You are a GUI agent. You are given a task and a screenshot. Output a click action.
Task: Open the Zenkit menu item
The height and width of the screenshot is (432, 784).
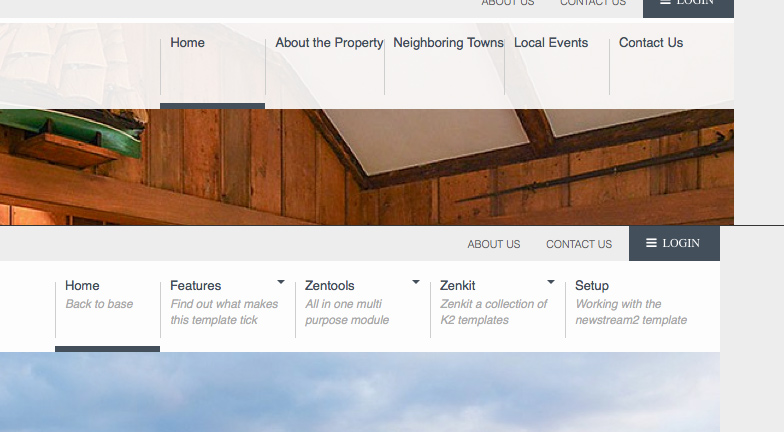(458, 286)
